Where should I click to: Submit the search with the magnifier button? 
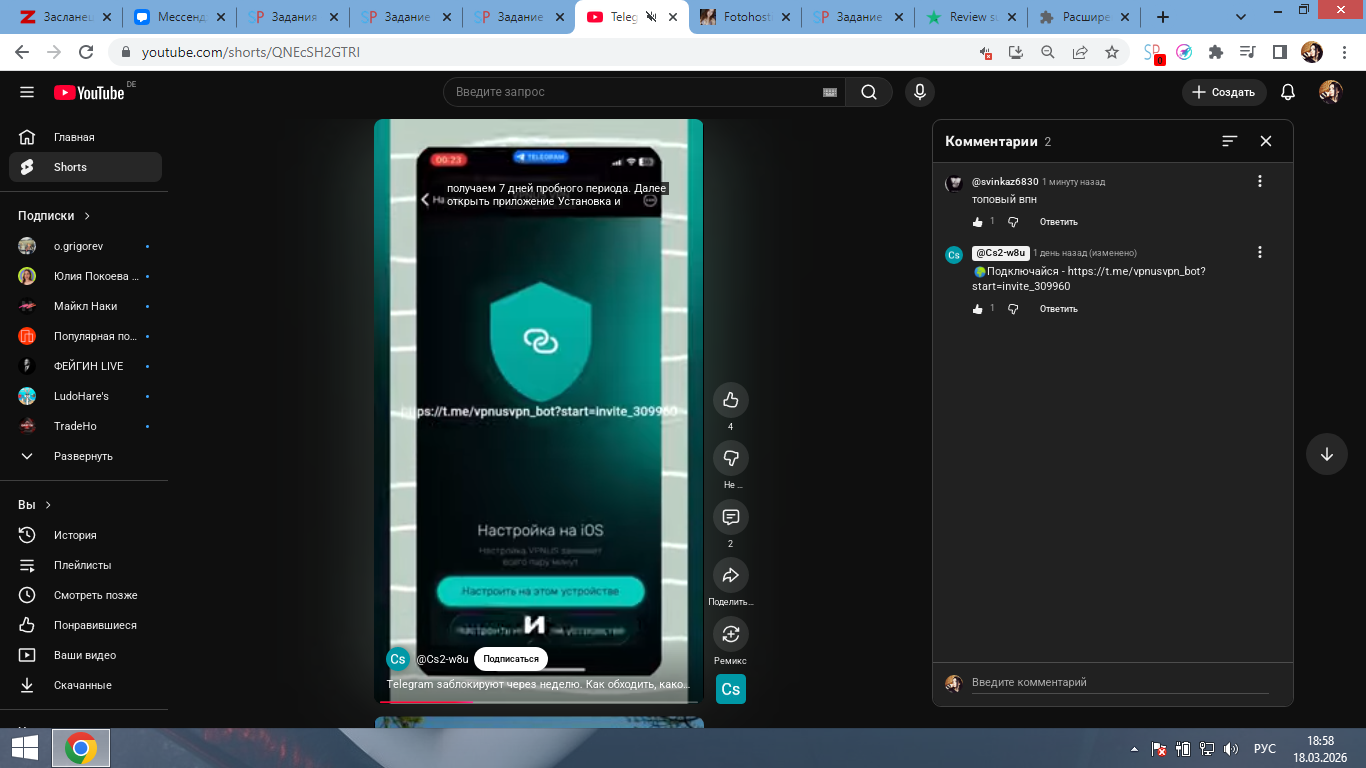869,92
